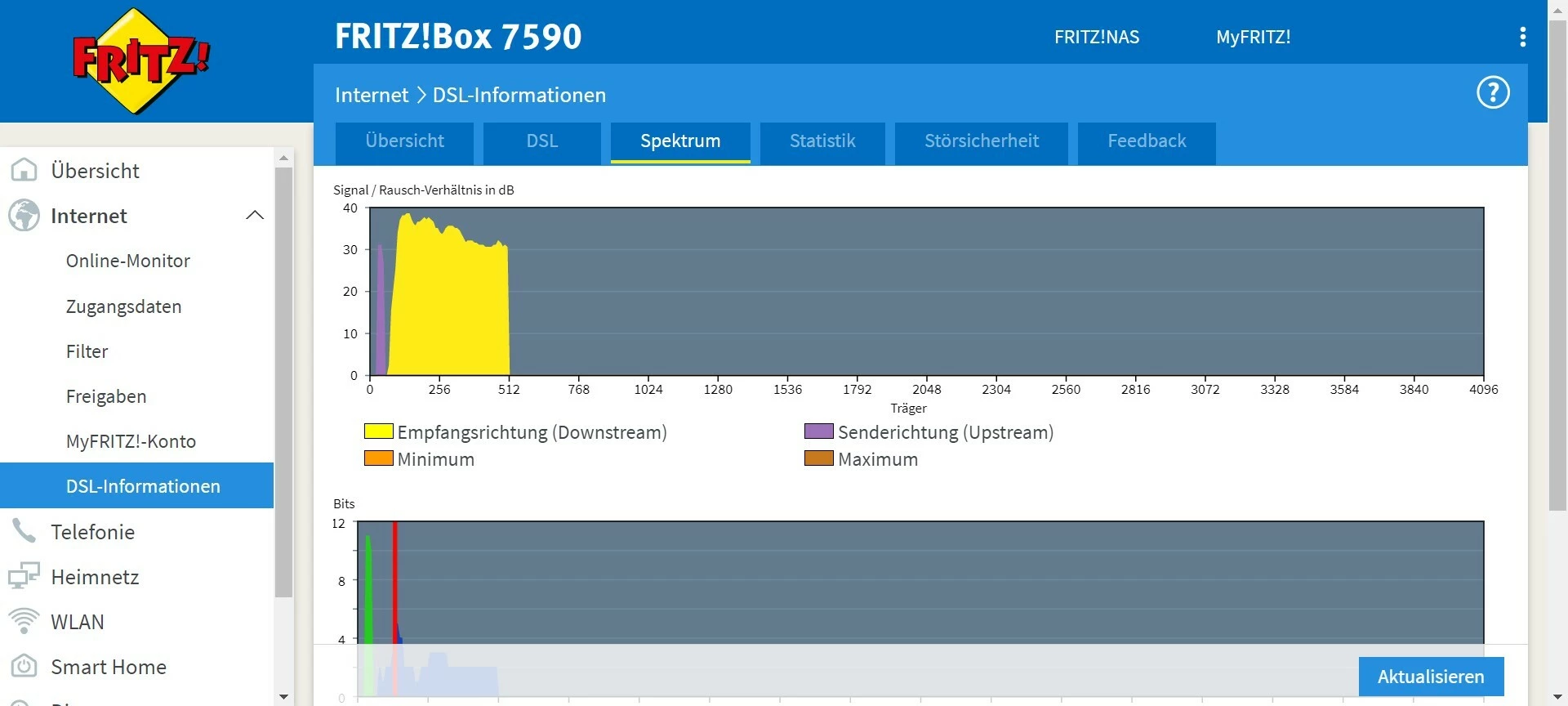Open the help question mark icon
The width and height of the screenshot is (1568, 706).
point(1493,92)
